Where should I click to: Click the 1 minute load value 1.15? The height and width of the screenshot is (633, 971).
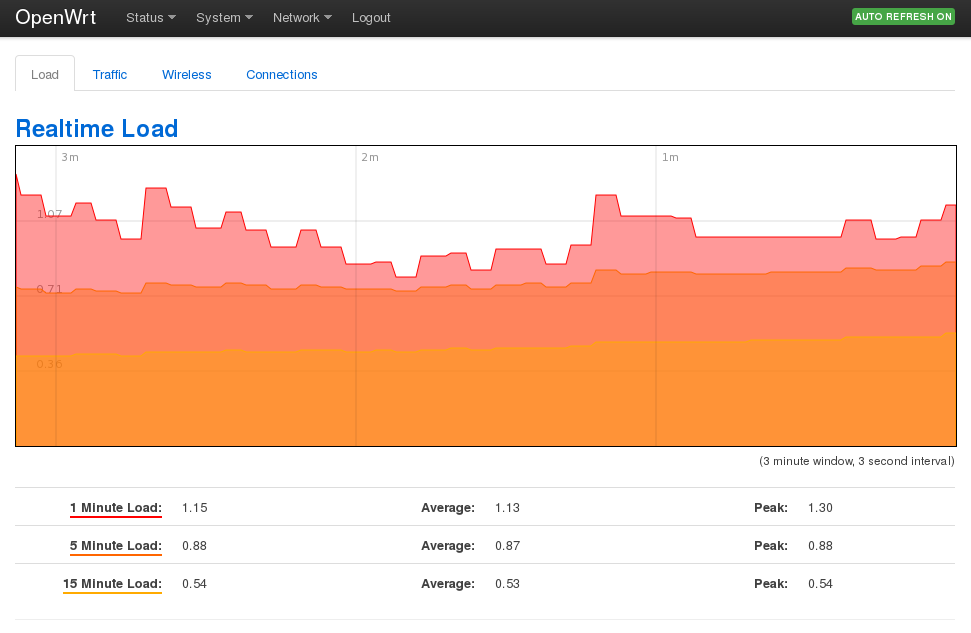194,508
